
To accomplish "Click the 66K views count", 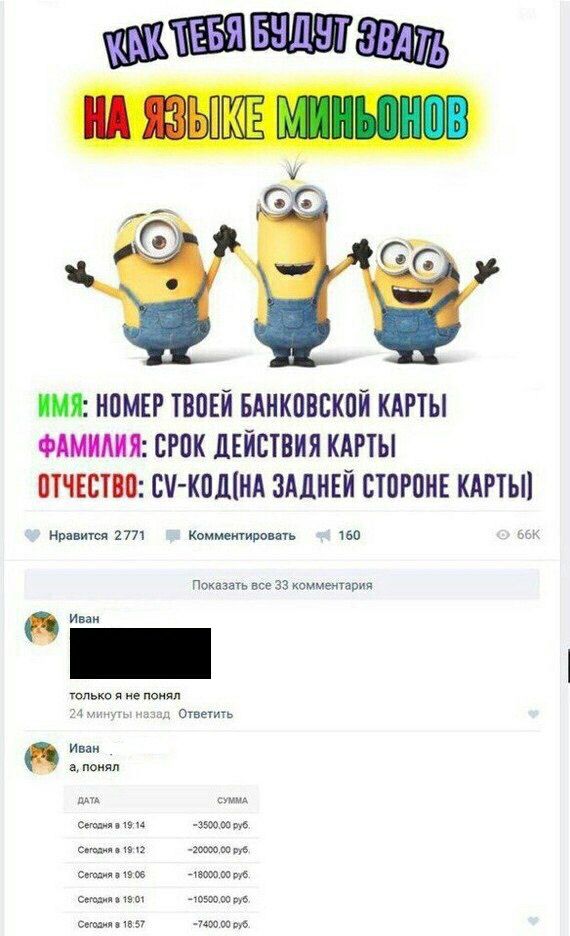I will pos(528,535).
